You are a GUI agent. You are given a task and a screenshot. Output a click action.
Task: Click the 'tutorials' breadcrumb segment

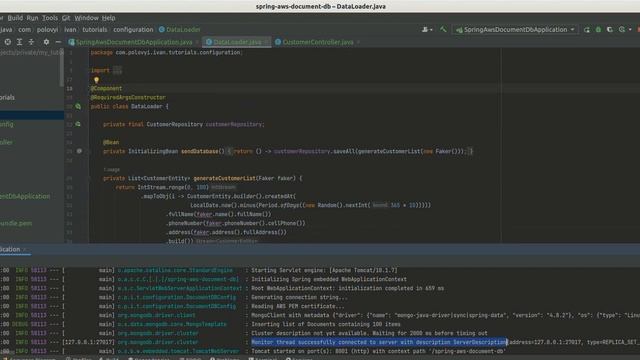(x=95, y=30)
